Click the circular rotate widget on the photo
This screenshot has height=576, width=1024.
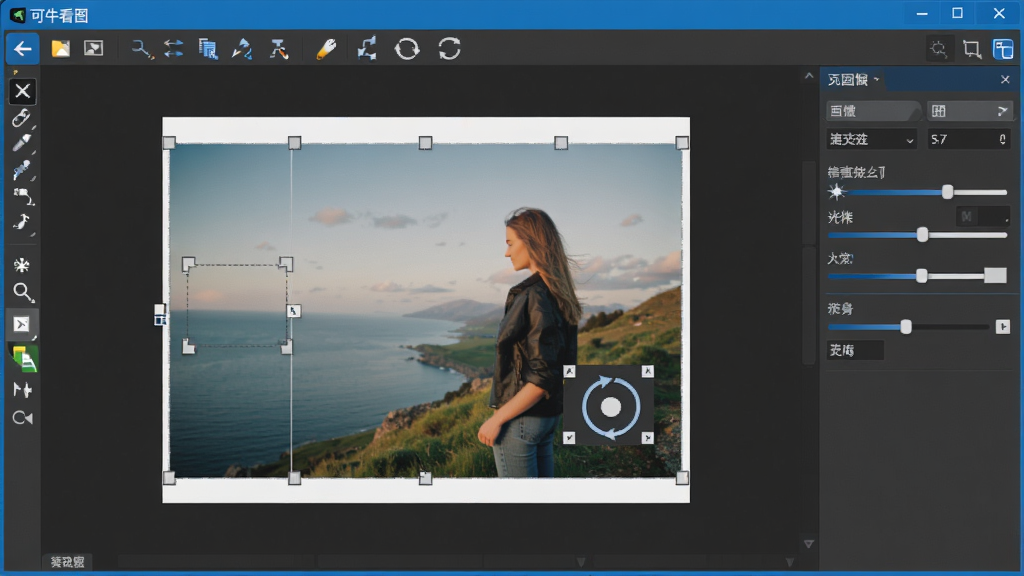coord(610,406)
